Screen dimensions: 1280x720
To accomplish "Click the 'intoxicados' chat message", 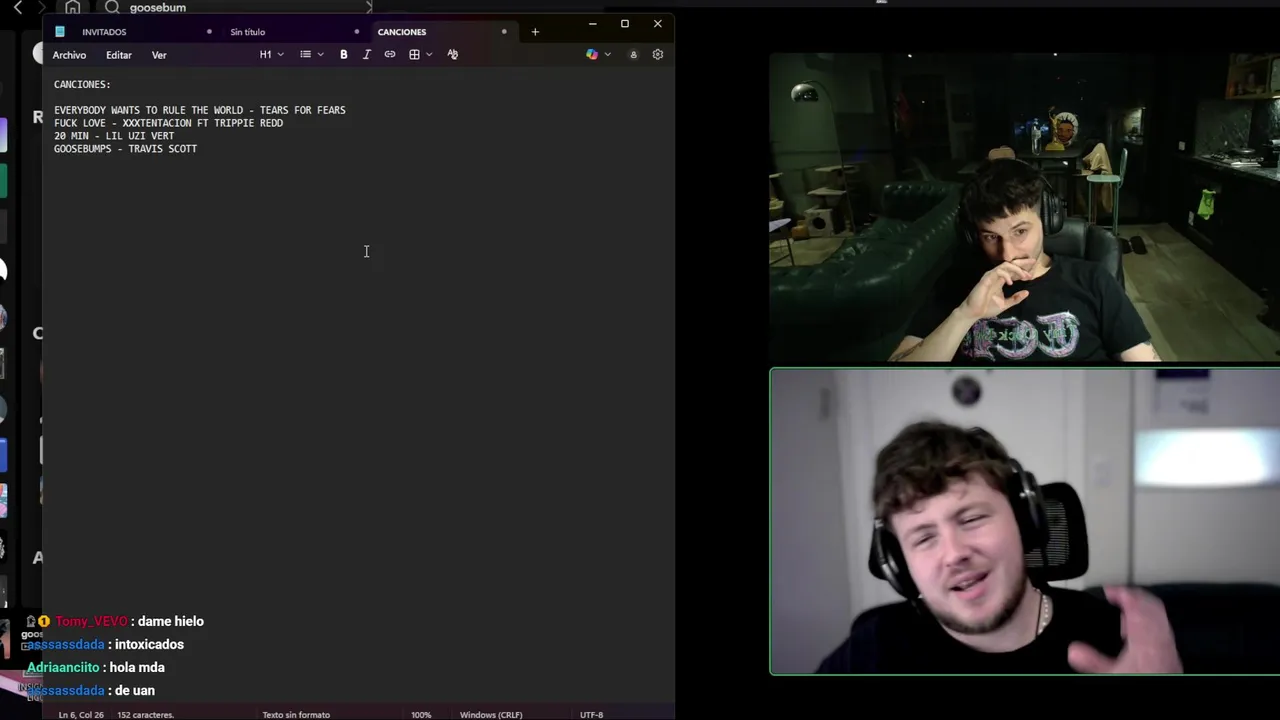I will 149,644.
